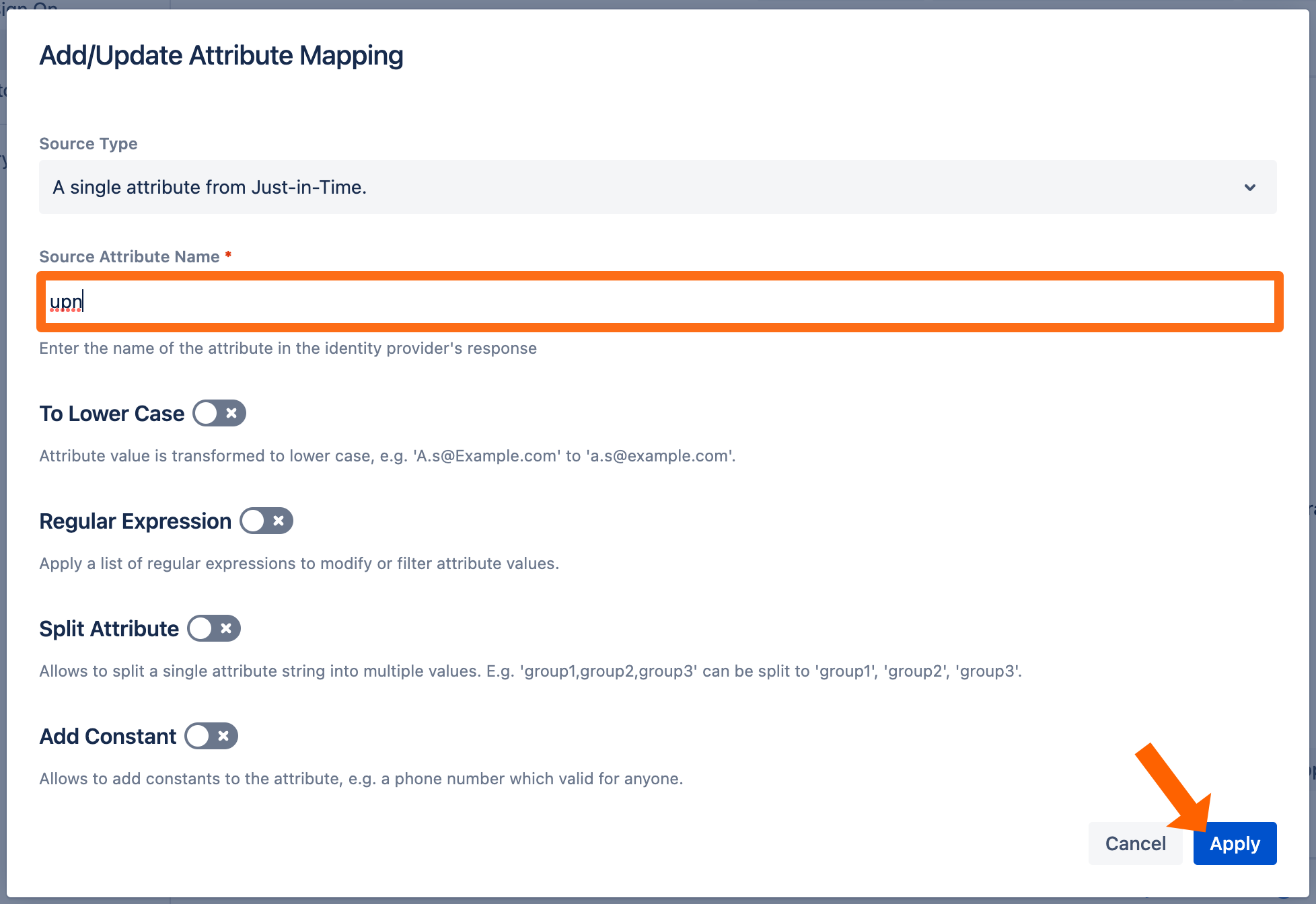Screen dimensions: 1316x904
Task: Click the identity provider's response hint text
Action: point(288,348)
